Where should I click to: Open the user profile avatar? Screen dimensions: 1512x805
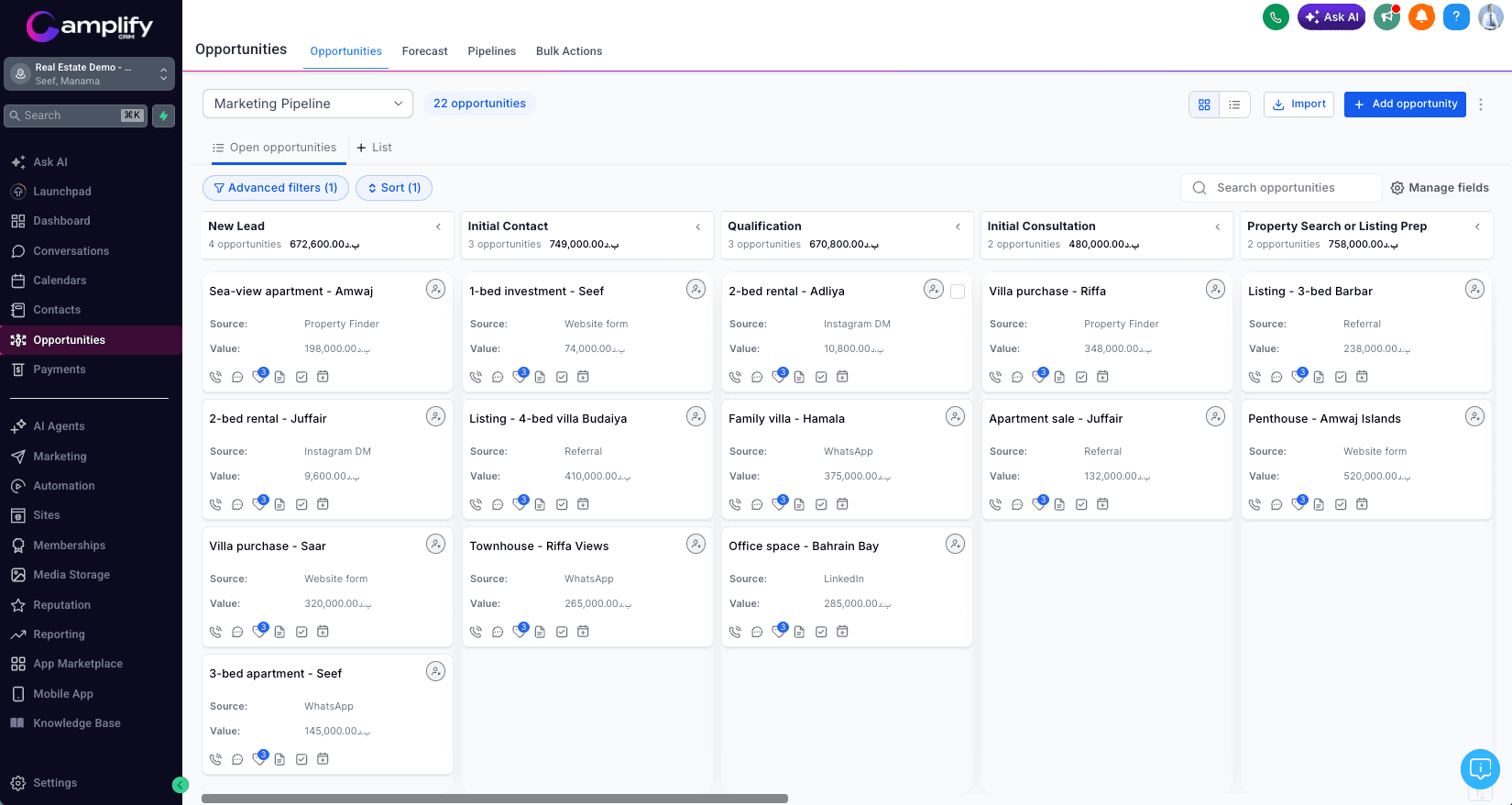tap(1491, 17)
